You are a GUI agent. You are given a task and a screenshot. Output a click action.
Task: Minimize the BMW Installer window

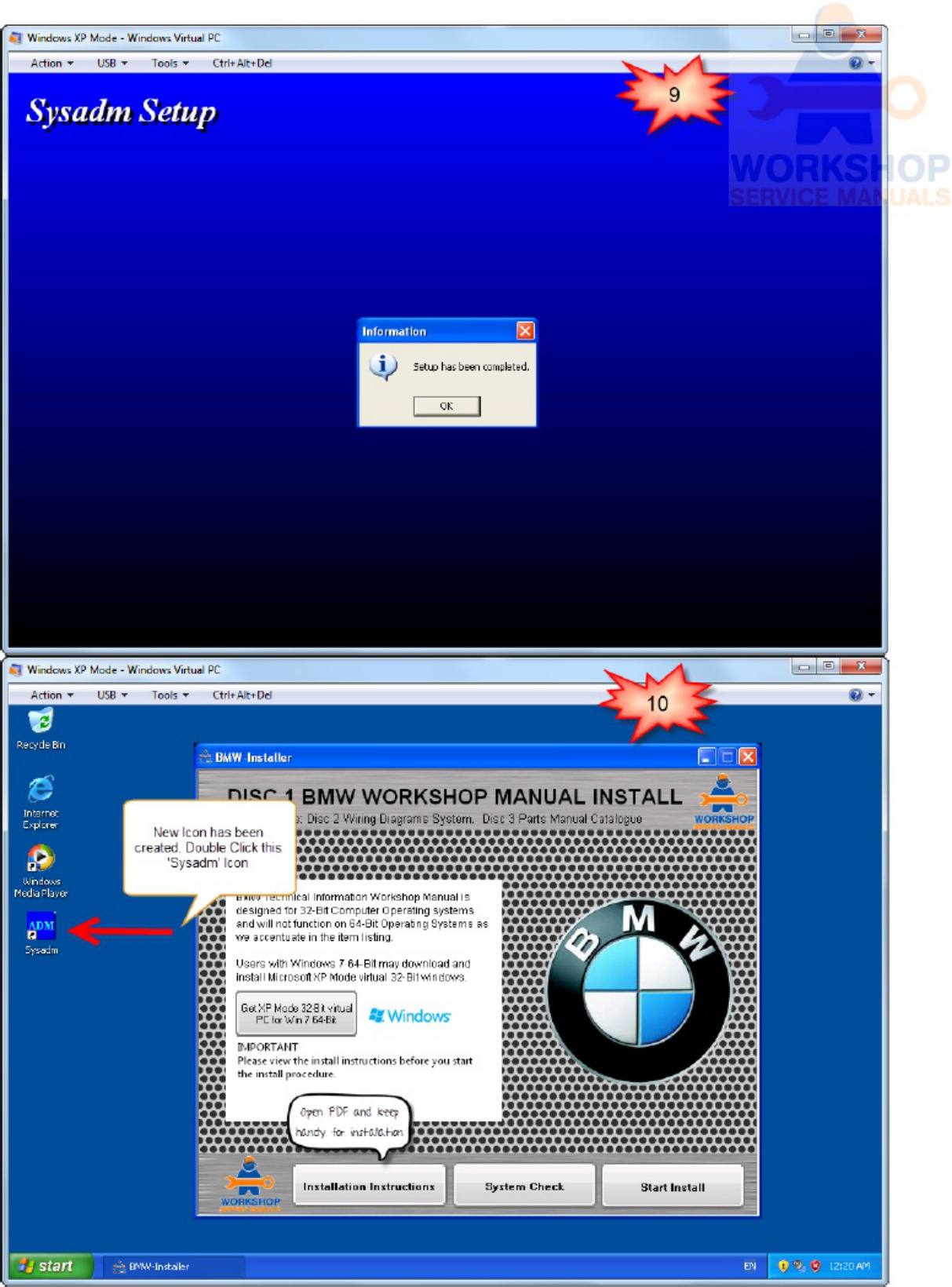click(x=706, y=757)
